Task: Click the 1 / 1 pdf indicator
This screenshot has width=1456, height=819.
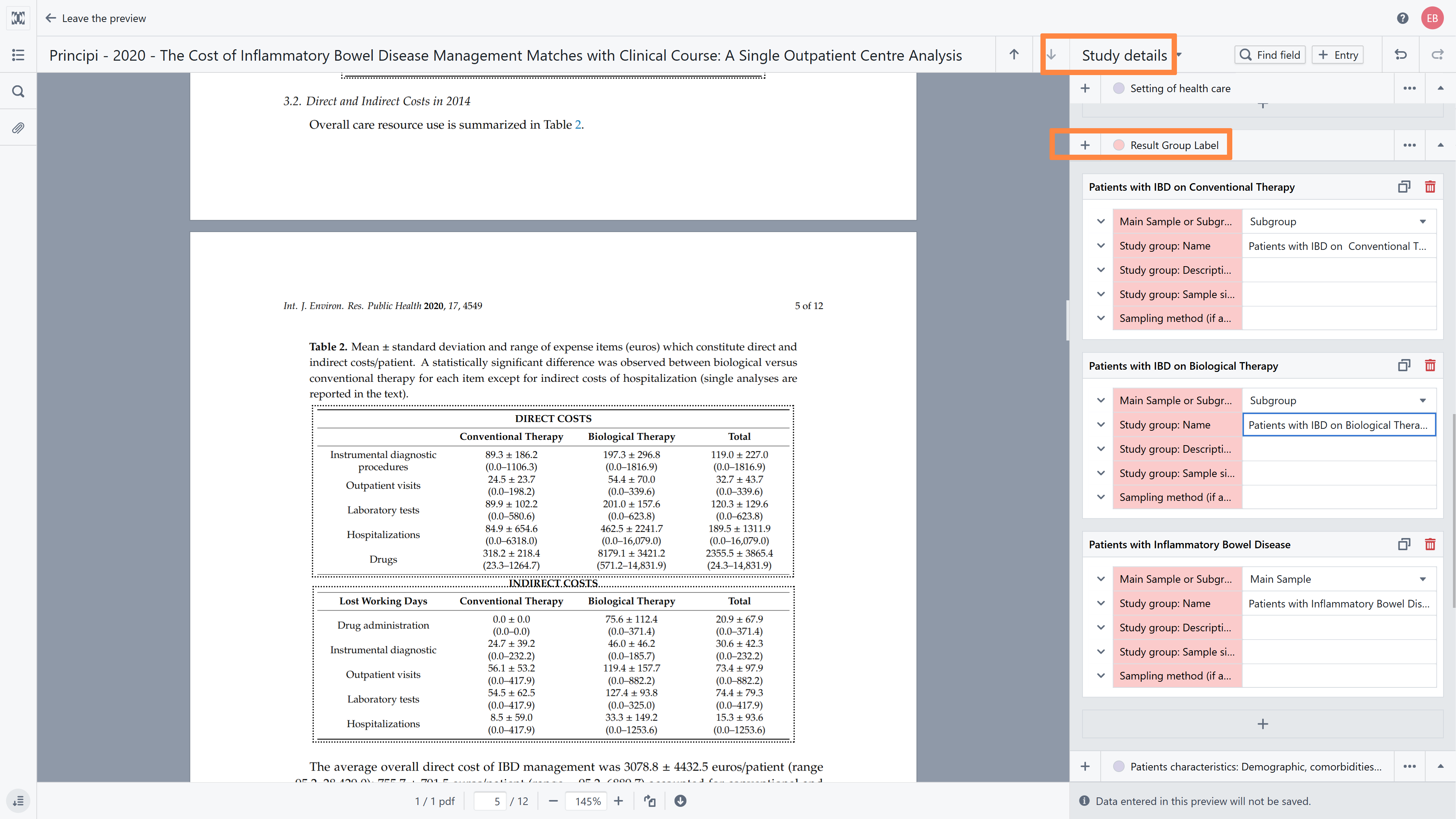Action: [435, 801]
